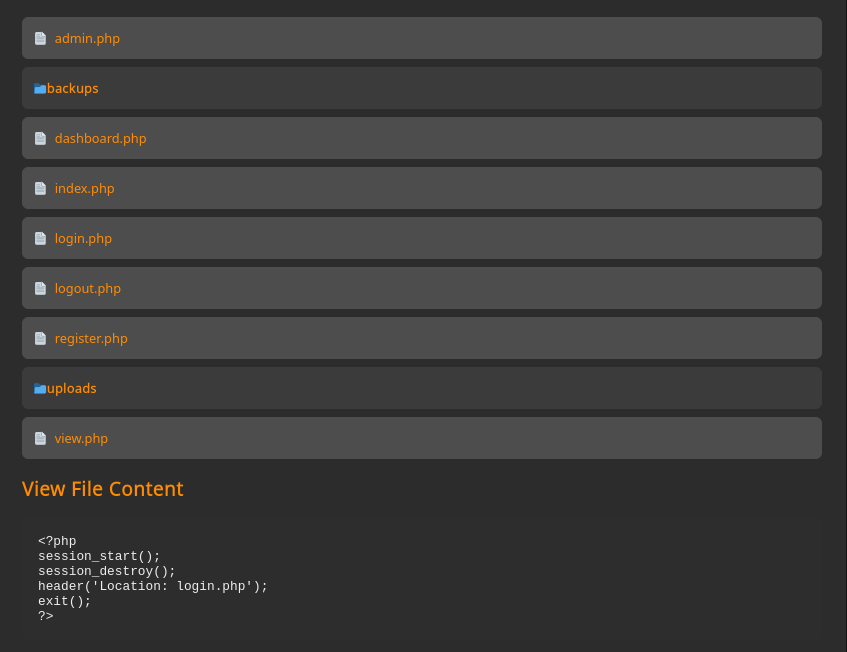Select the login.php file link
Screen dimensions: 847x652
(83, 238)
